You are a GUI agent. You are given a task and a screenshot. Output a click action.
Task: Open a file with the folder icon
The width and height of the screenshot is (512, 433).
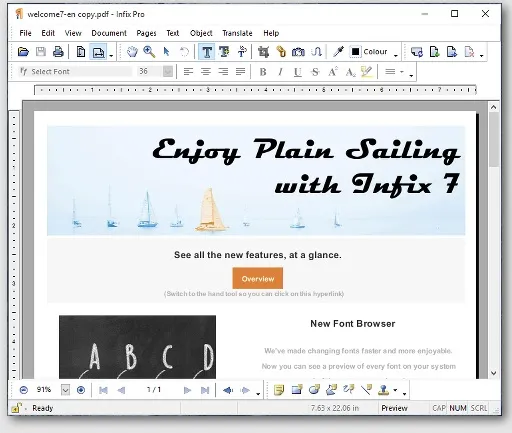[23, 52]
